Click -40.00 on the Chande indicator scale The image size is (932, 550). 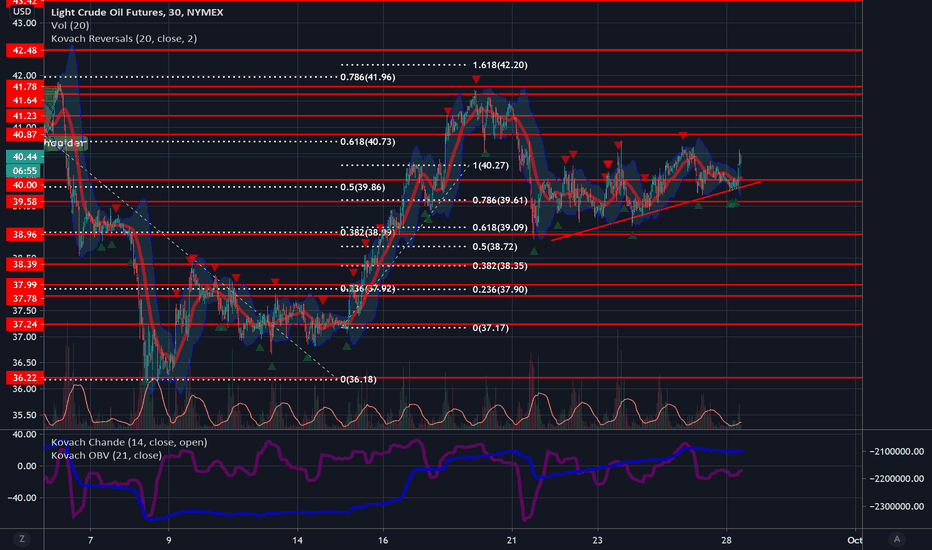(22, 498)
